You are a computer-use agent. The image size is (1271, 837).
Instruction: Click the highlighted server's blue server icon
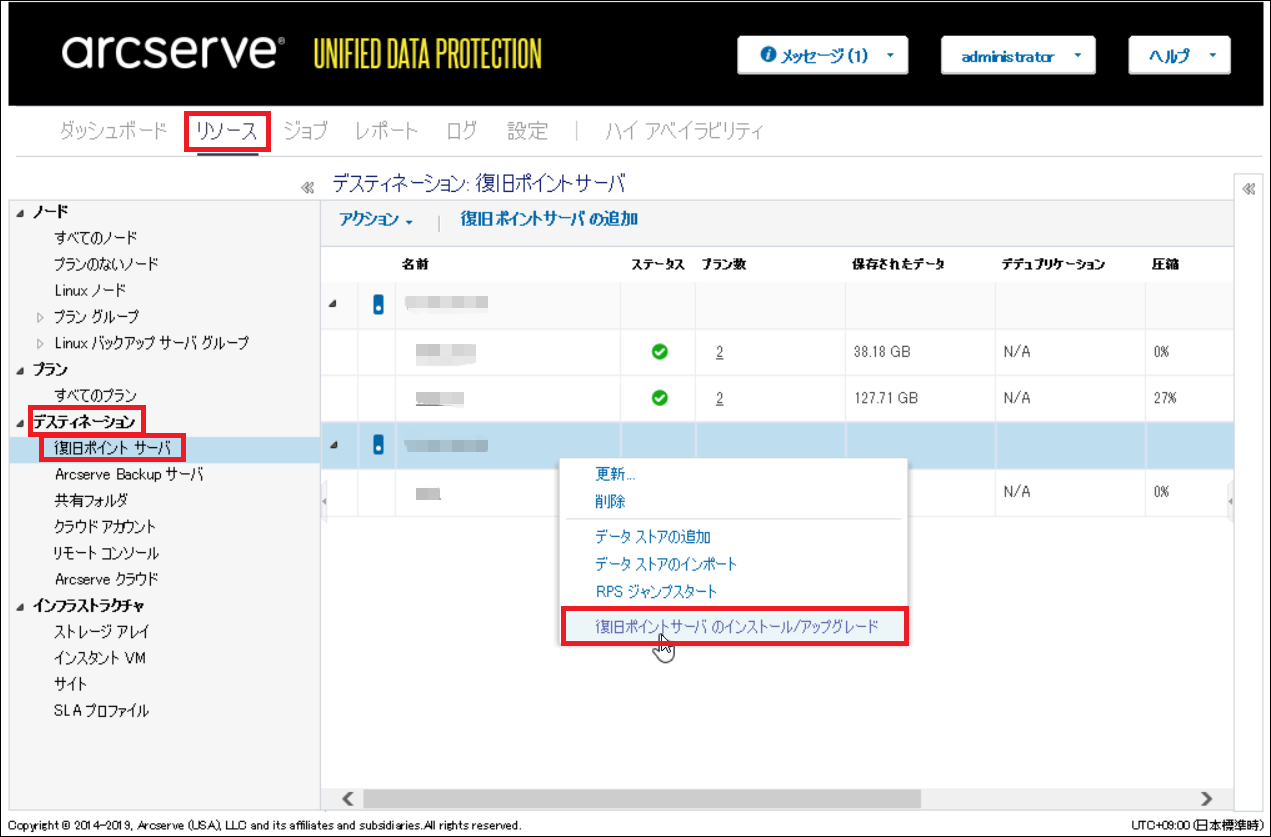[x=378, y=445]
